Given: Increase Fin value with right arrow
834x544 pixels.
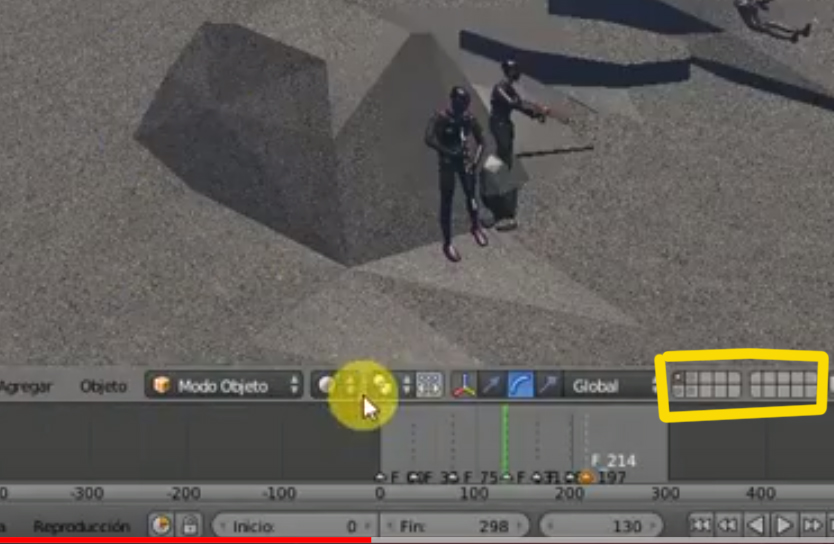Looking at the screenshot, I should 520,526.
